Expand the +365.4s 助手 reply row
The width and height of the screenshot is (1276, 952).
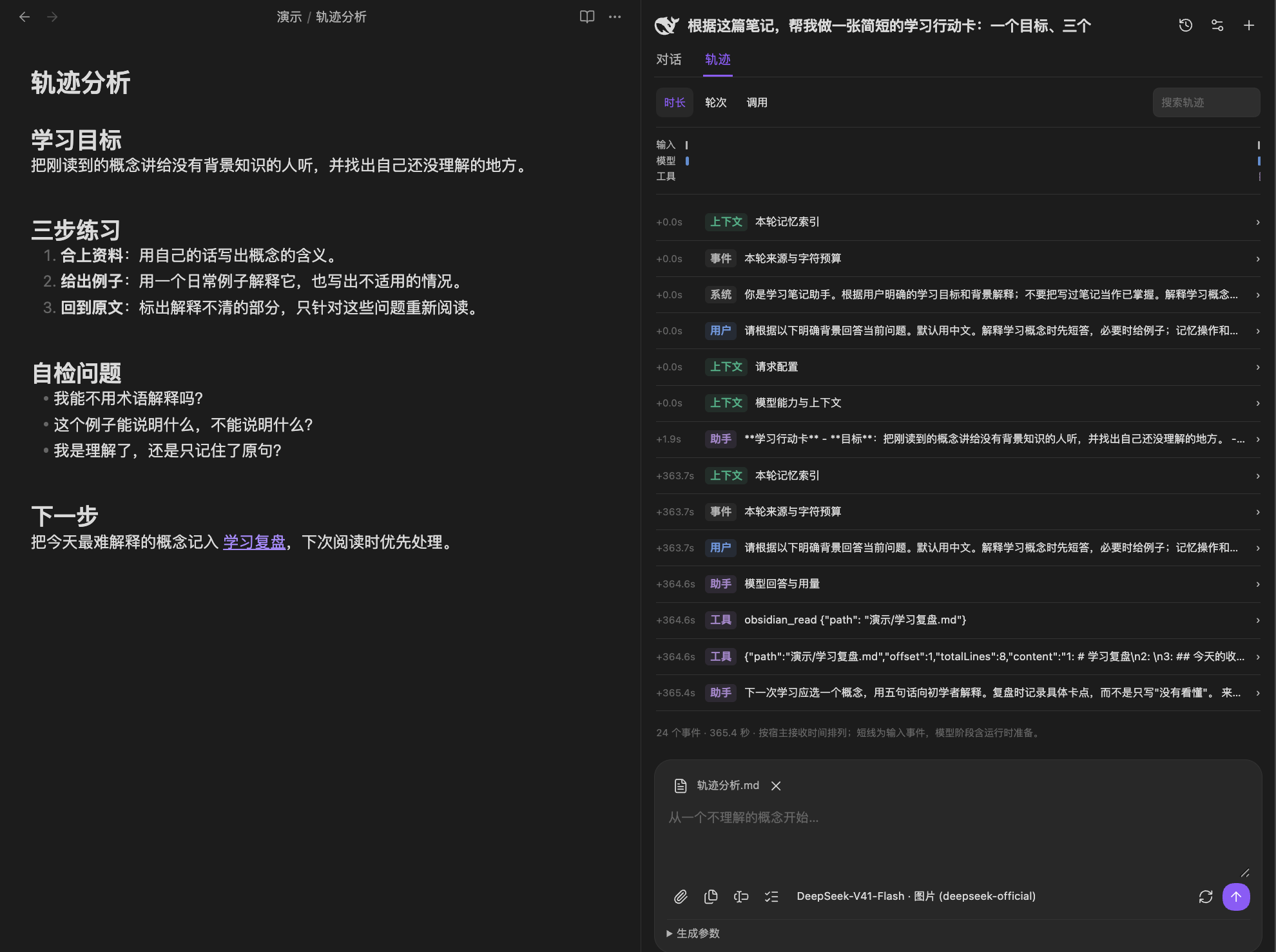(958, 692)
